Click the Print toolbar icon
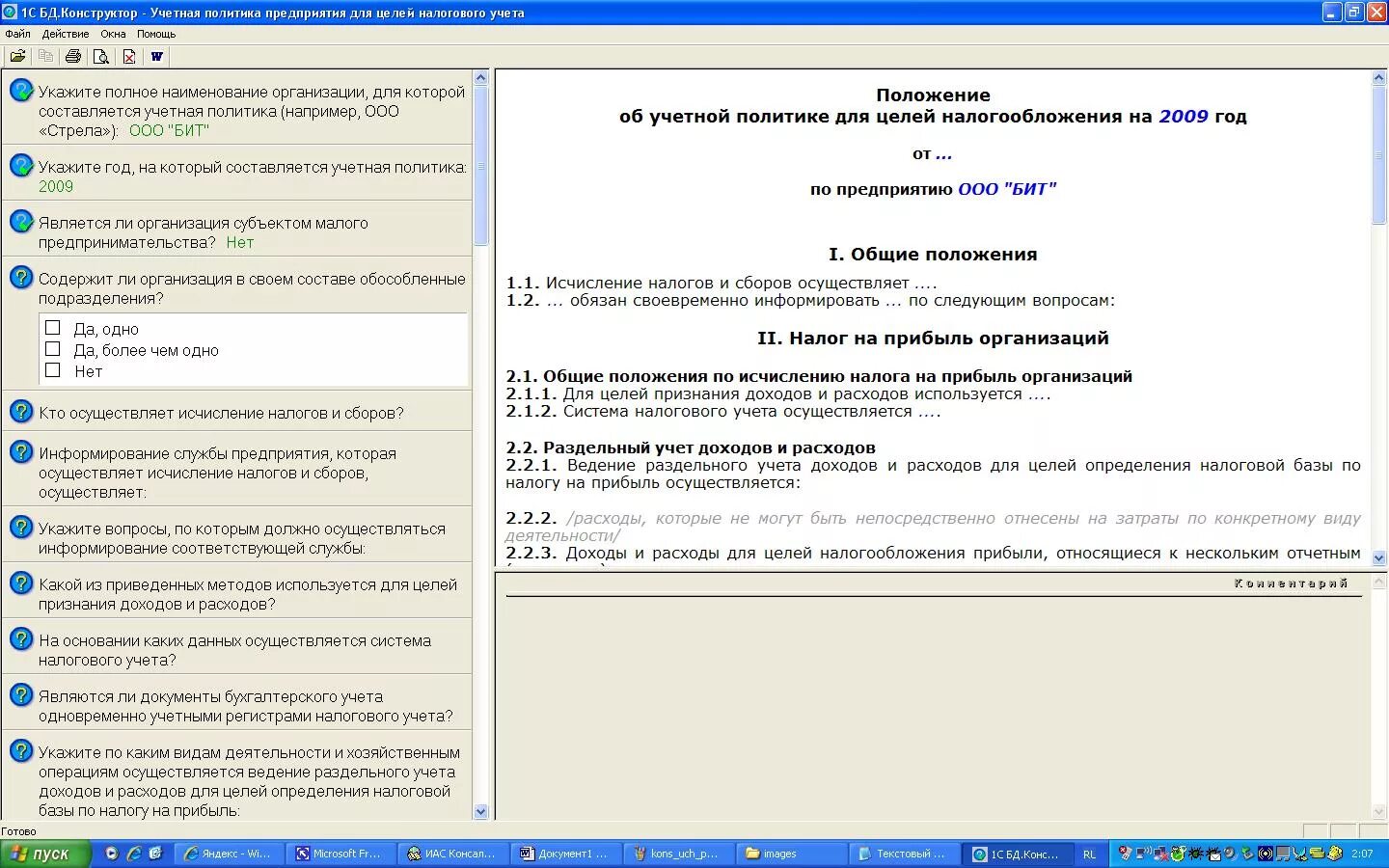Image resolution: width=1389 pixels, height=868 pixels. click(73, 56)
